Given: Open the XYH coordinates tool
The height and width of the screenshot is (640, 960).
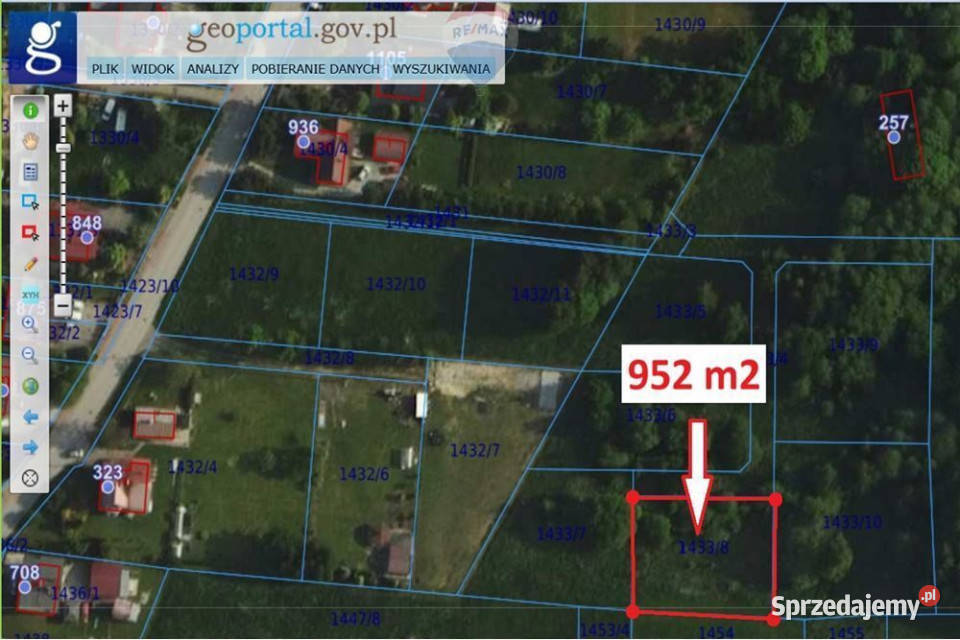Looking at the screenshot, I should point(30,294).
